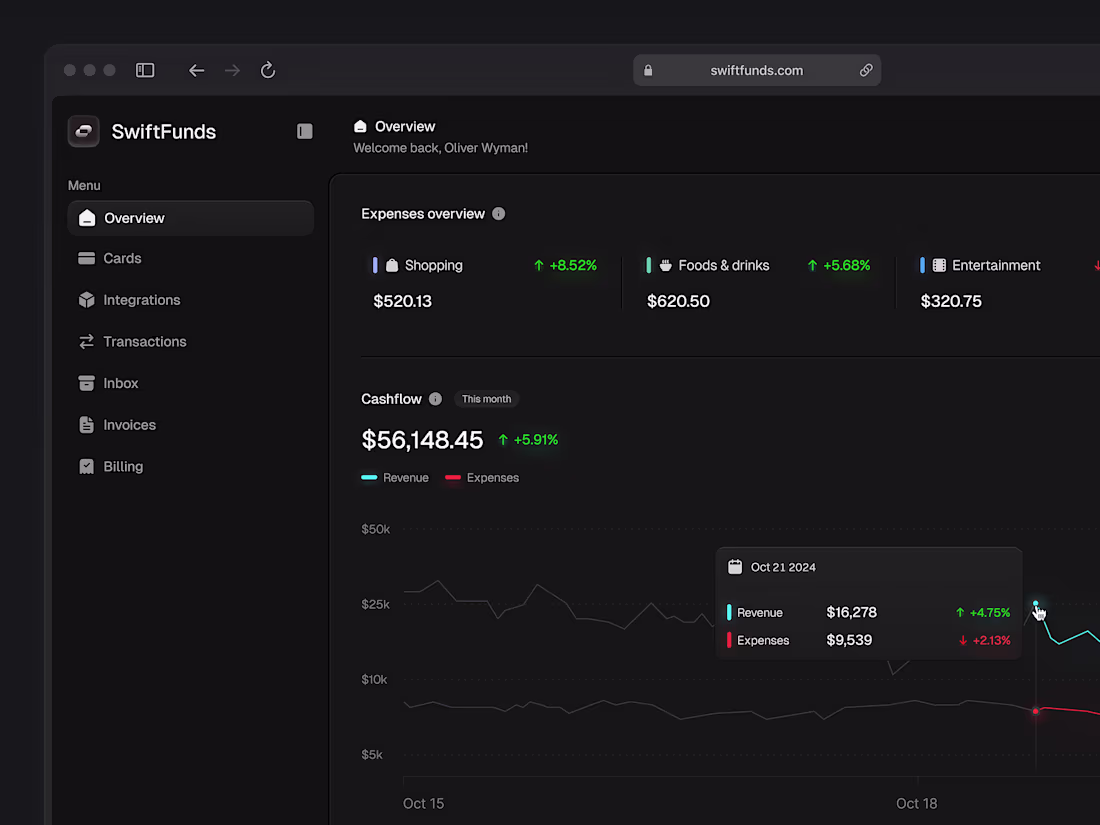The image size is (1100, 825).
Task: Click the Foods & drinks green marker
Action: 649,265
